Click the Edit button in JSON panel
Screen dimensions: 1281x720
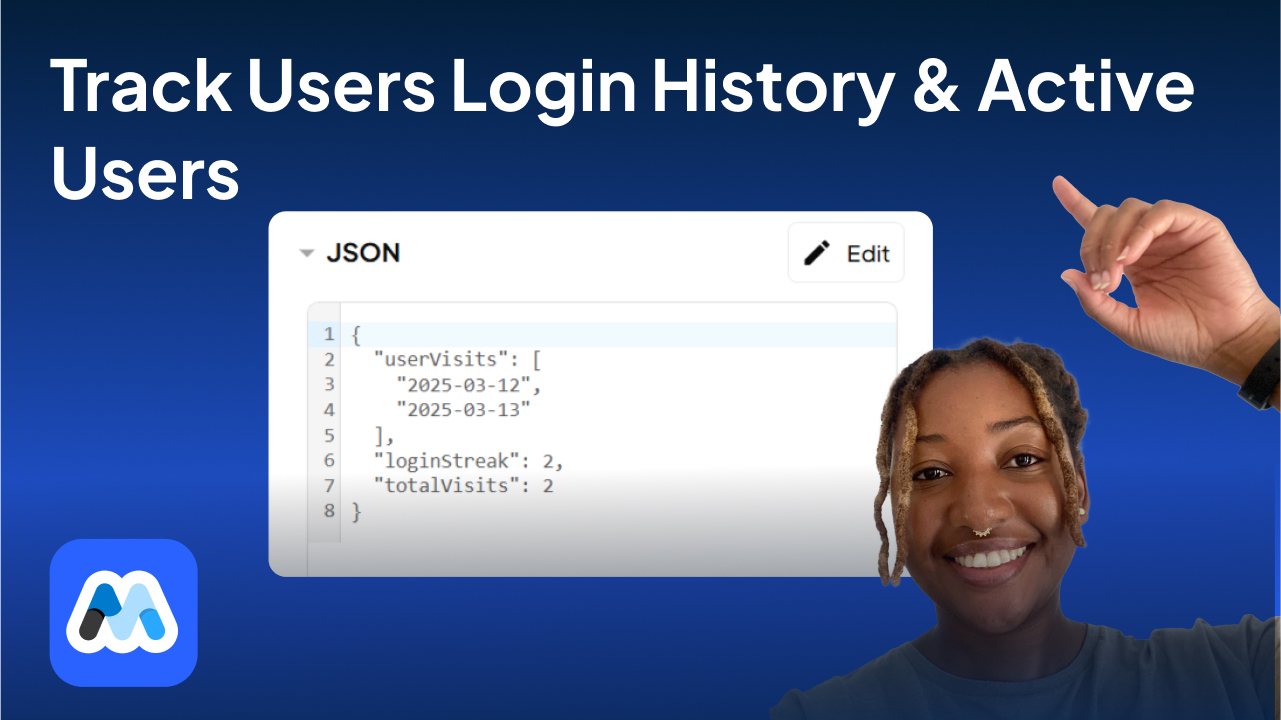[x=846, y=253]
